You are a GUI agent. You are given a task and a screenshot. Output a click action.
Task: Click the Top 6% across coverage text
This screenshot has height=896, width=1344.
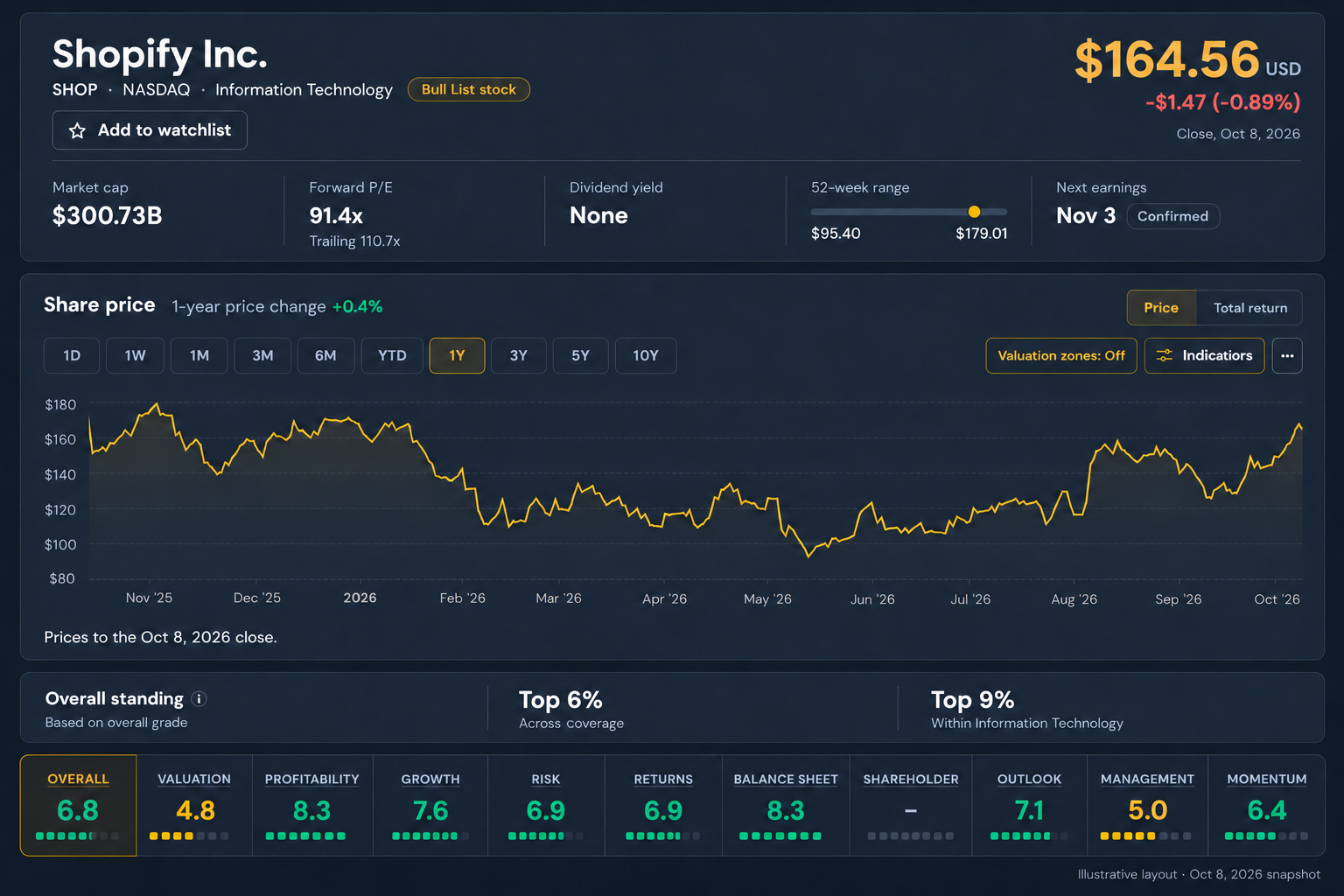click(561, 700)
